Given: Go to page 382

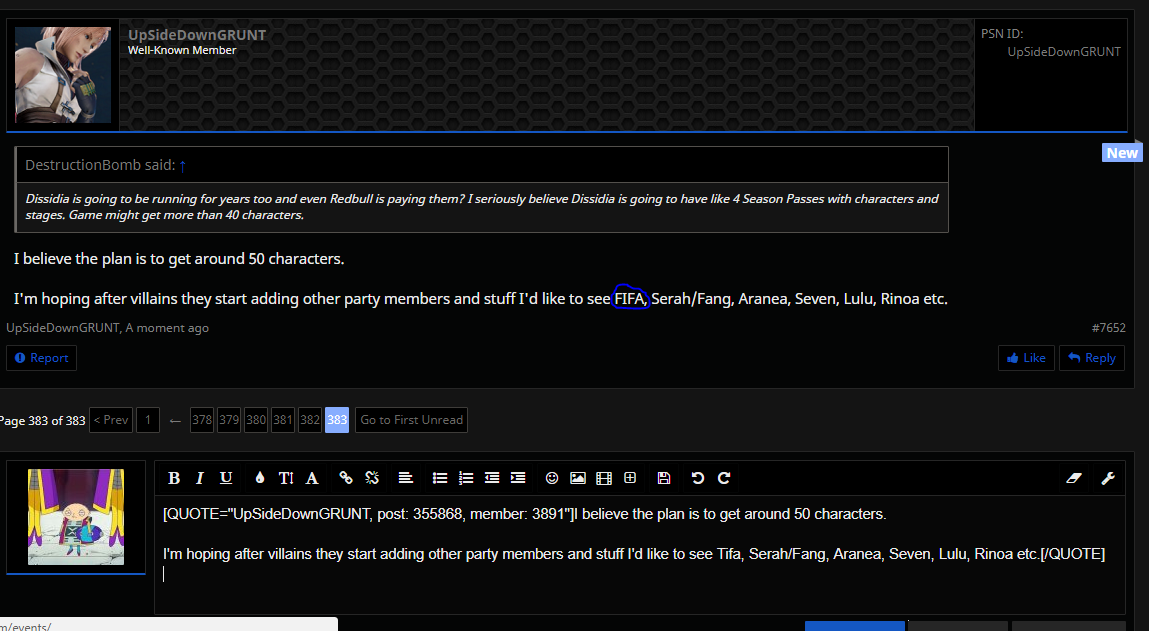Looking at the screenshot, I should coord(310,420).
